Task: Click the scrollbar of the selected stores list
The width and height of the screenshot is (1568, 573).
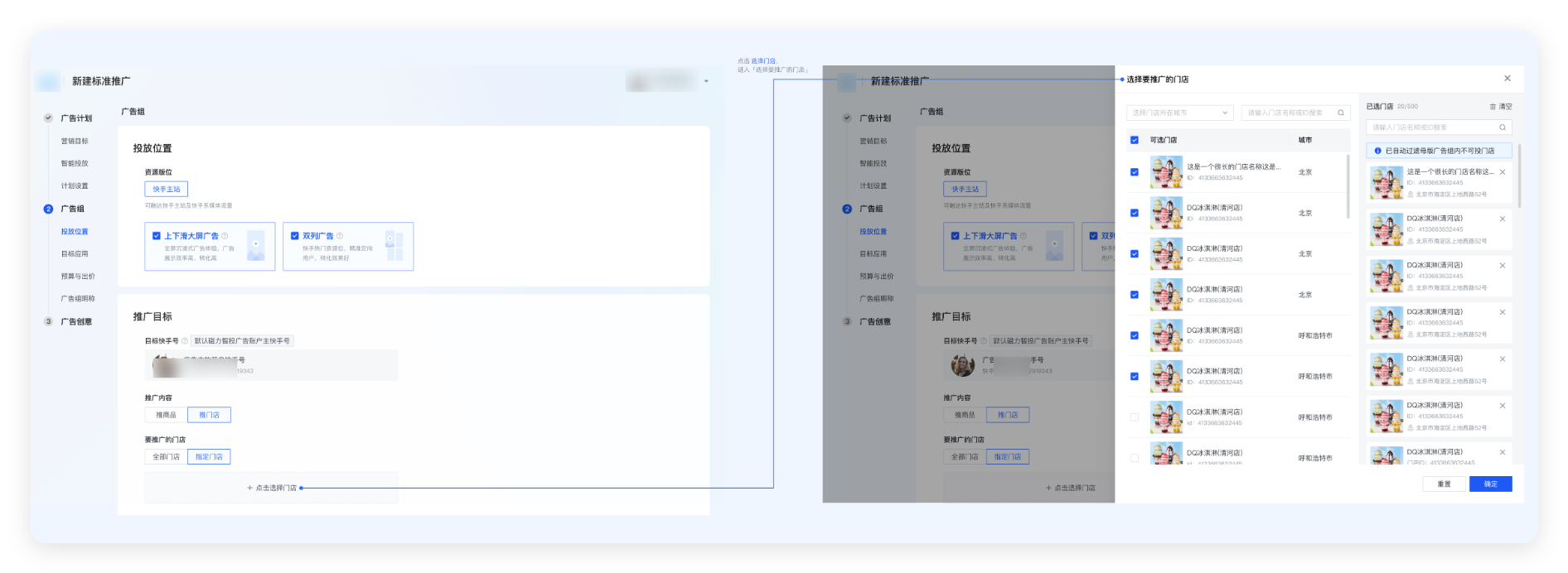Action: [x=1519, y=176]
